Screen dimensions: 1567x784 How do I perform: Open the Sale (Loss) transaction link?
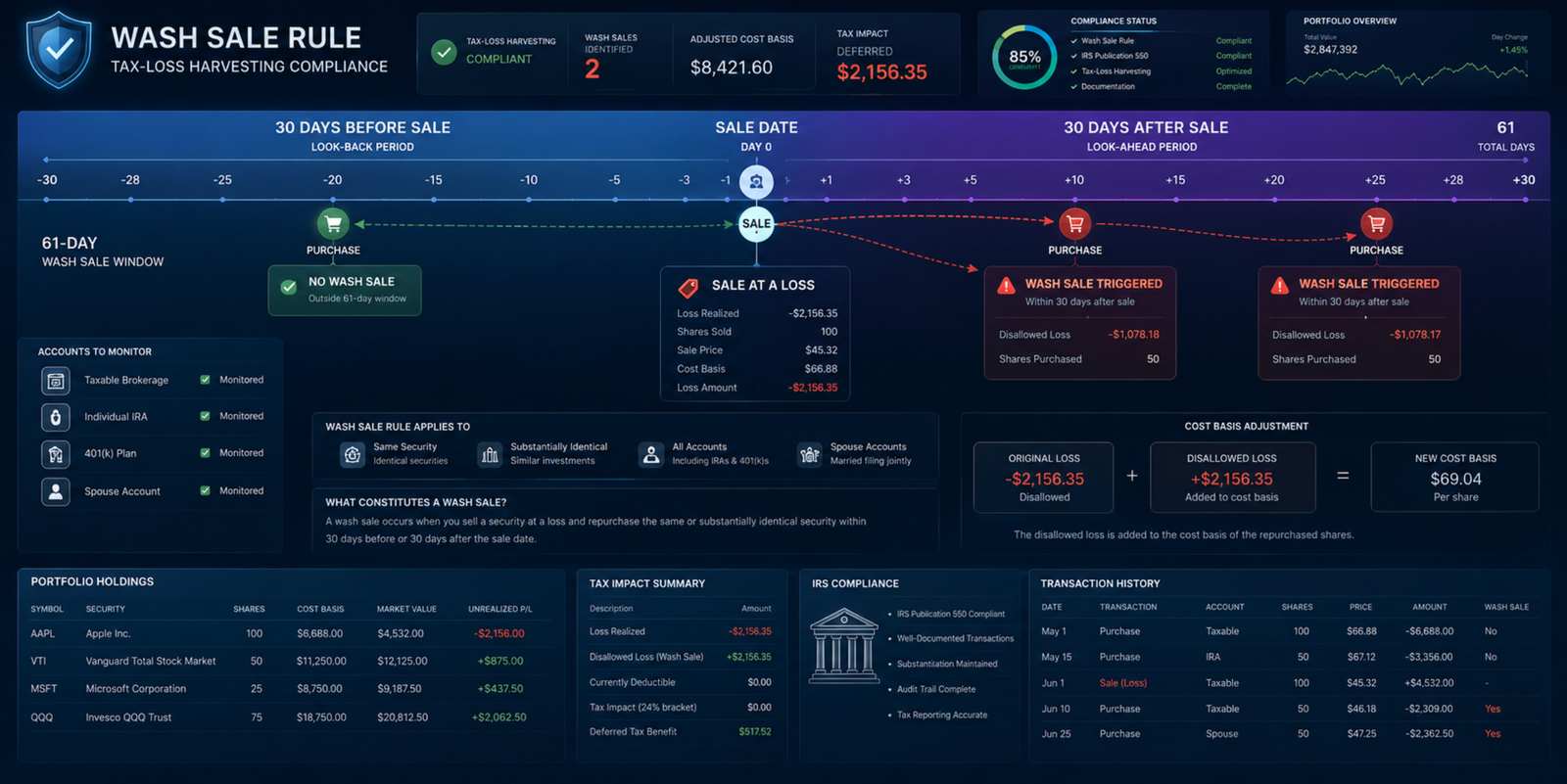coord(1122,683)
